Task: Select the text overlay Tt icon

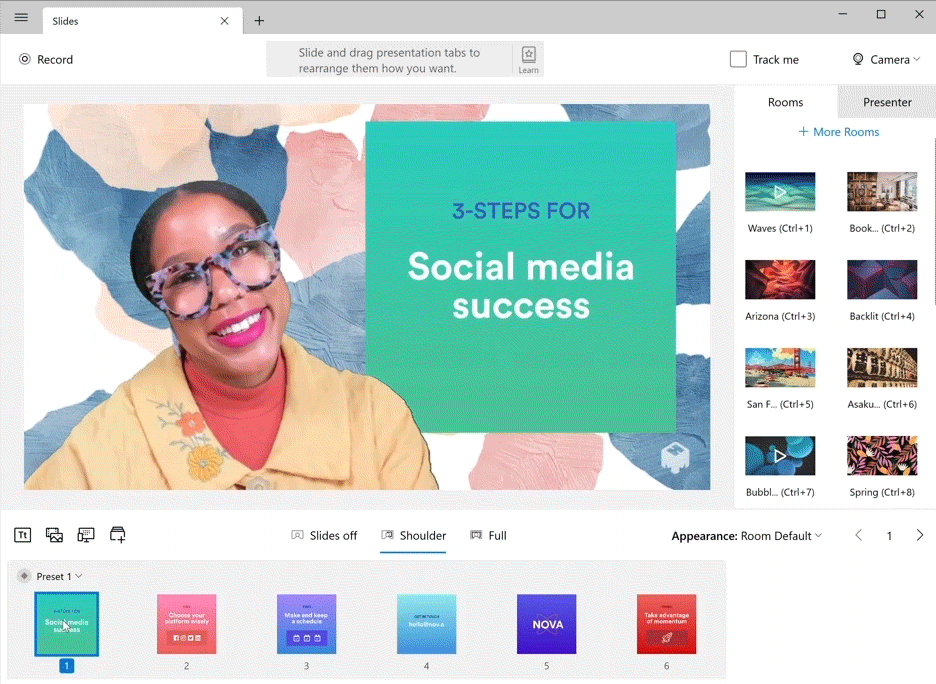Action: (23, 535)
